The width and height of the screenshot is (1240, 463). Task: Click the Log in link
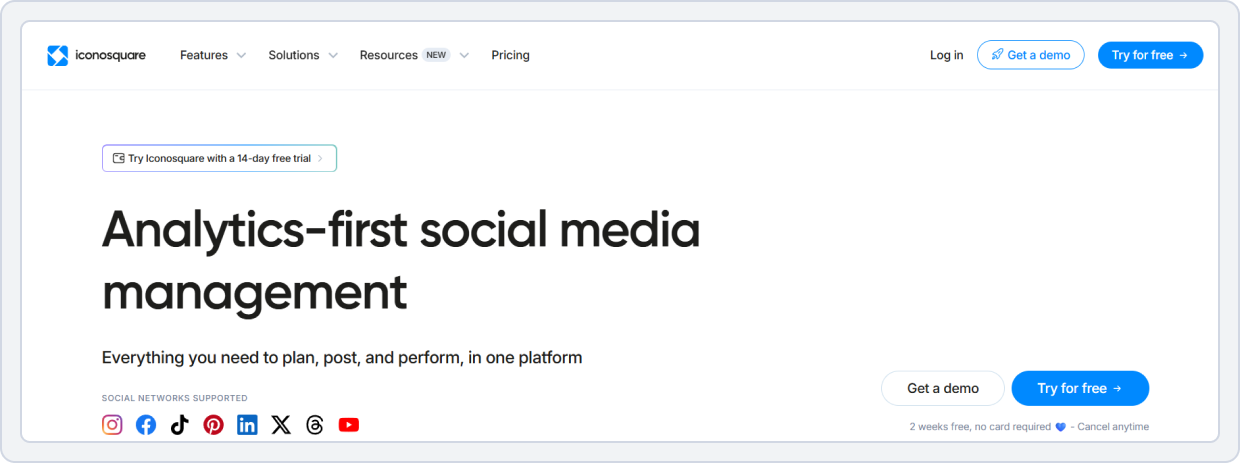pos(946,55)
